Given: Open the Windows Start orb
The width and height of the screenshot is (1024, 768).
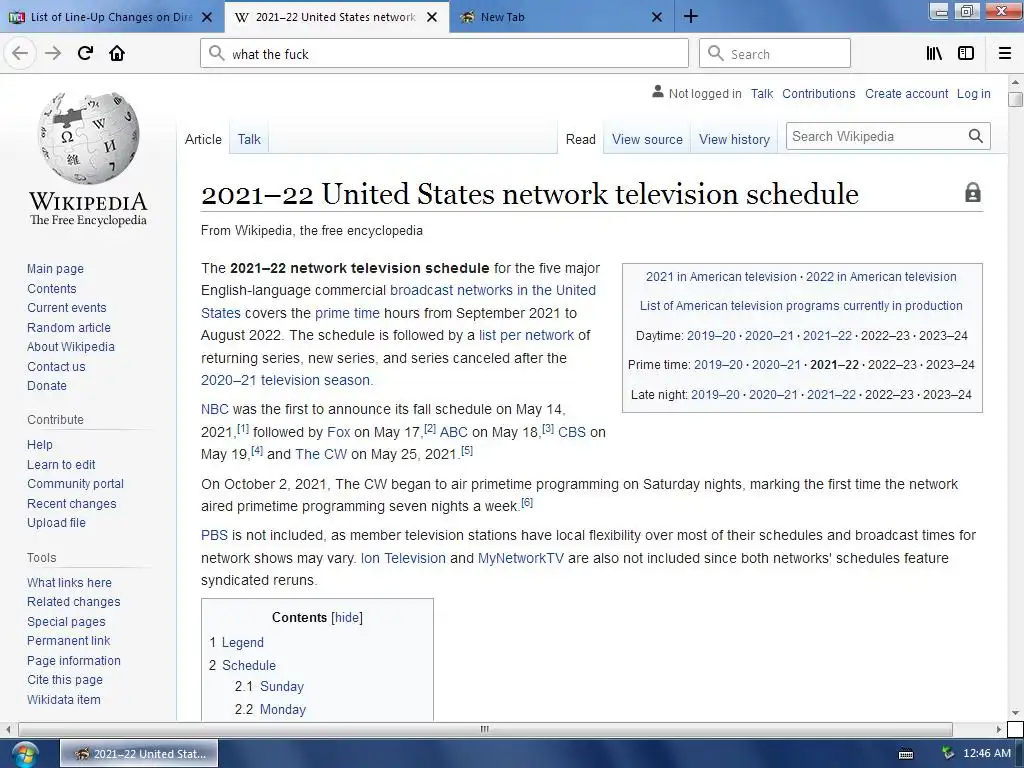Looking at the screenshot, I should tap(24, 754).
